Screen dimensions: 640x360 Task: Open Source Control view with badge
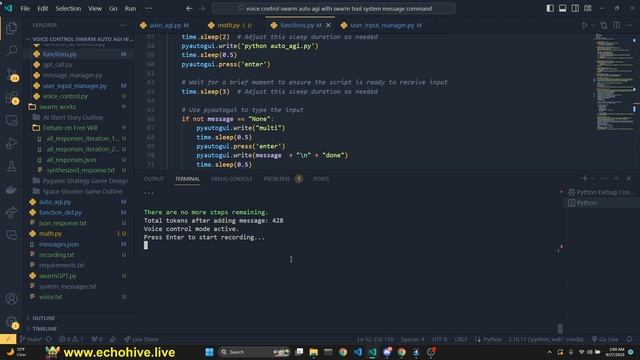tap(11, 74)
